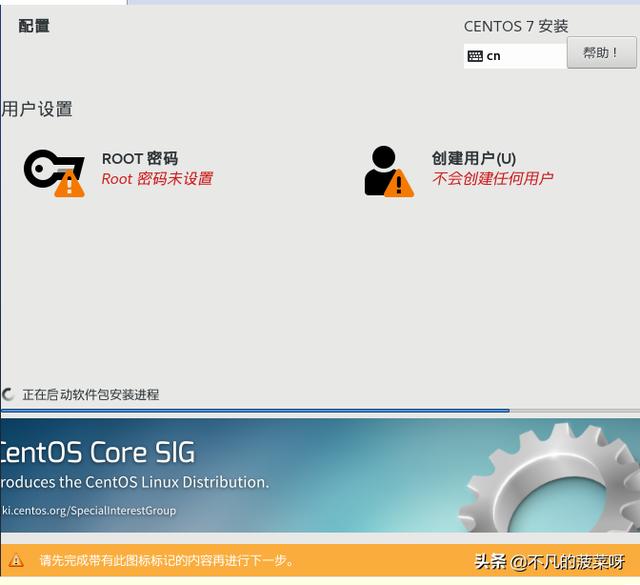Click the spinner icon beside install status

(9, 395)
